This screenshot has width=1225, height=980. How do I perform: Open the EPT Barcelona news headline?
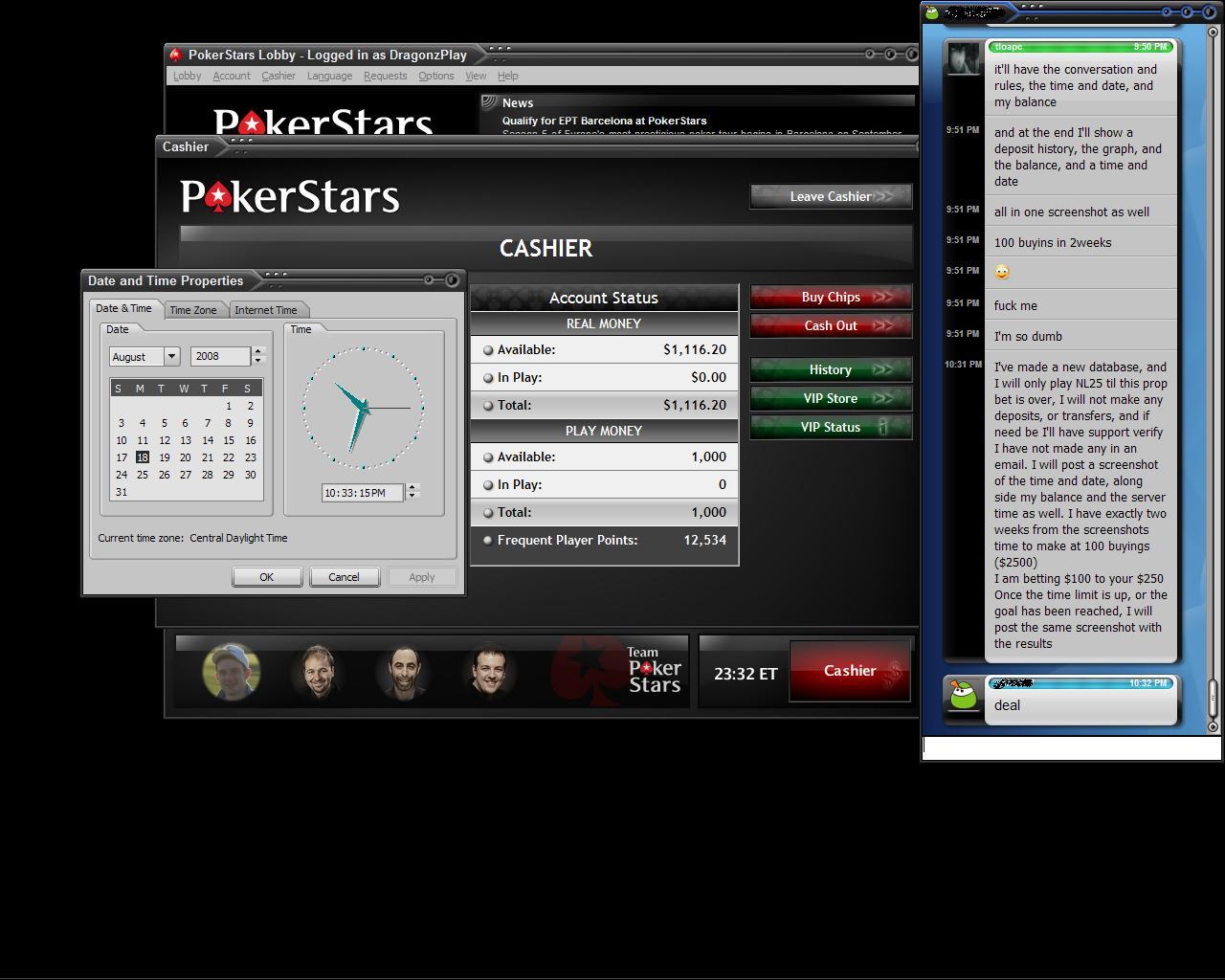pos(604,121)
